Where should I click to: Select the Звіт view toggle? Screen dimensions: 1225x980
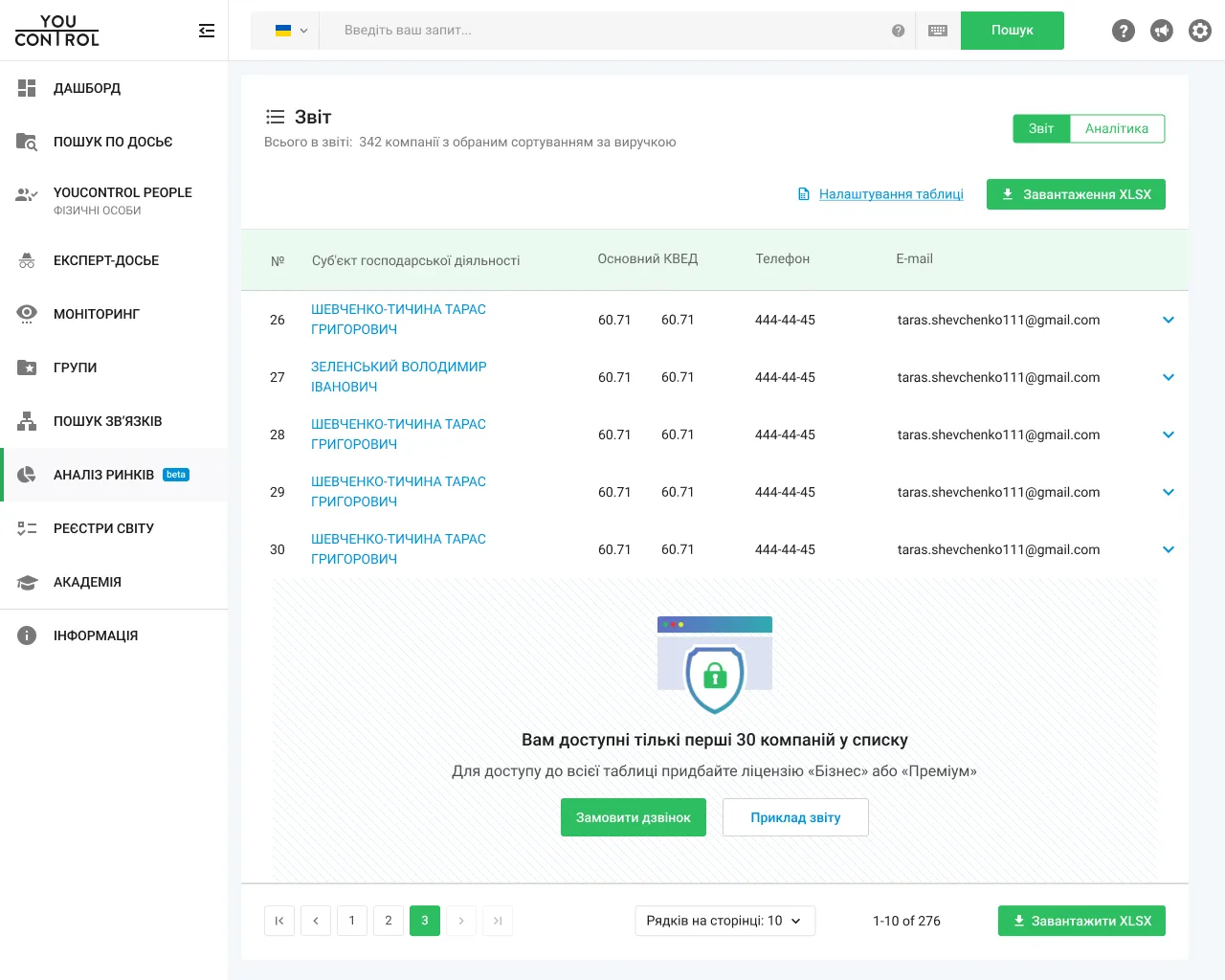pyautogui.click(x=1041, y=128)
